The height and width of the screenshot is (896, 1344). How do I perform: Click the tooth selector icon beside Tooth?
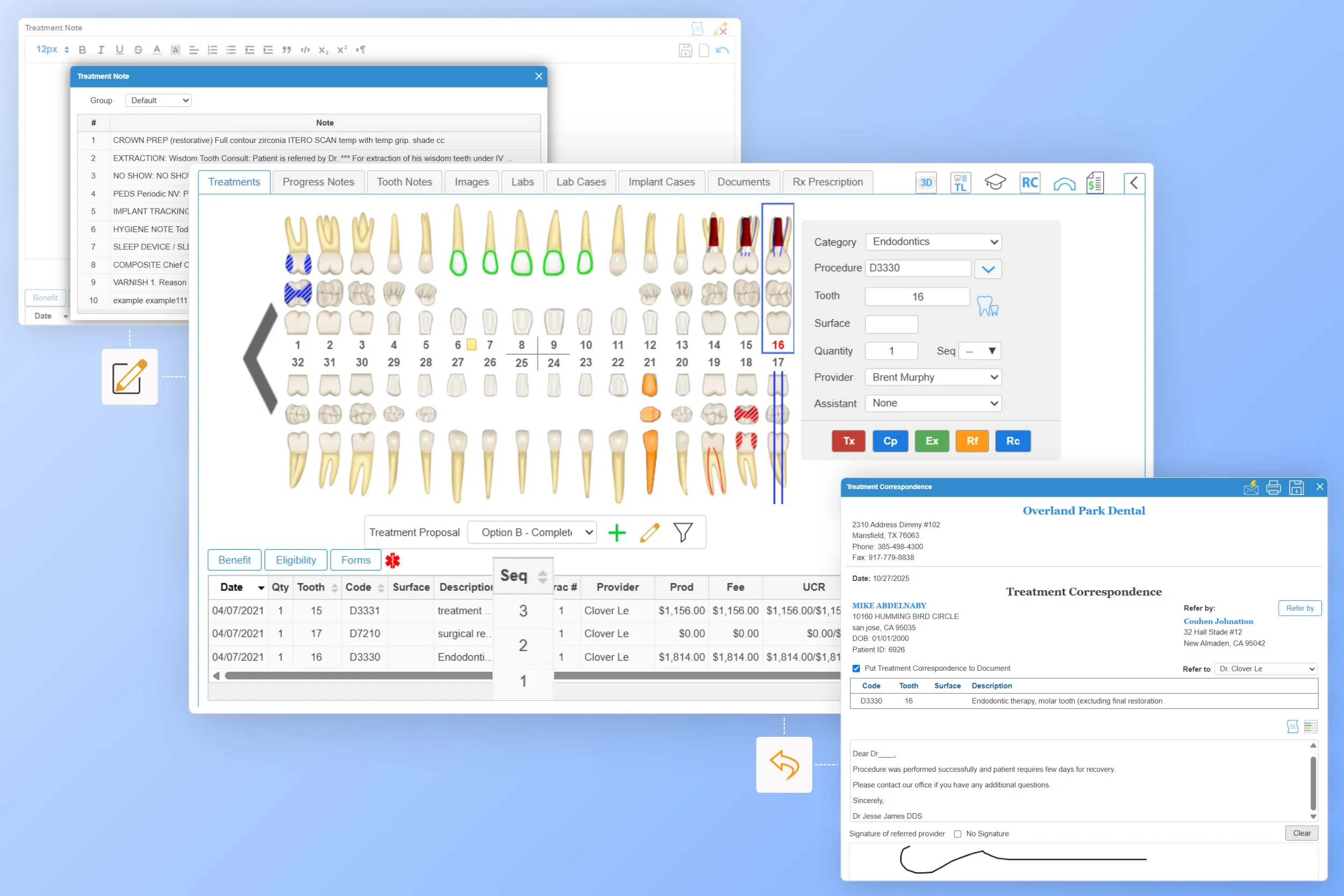(988, 306)
